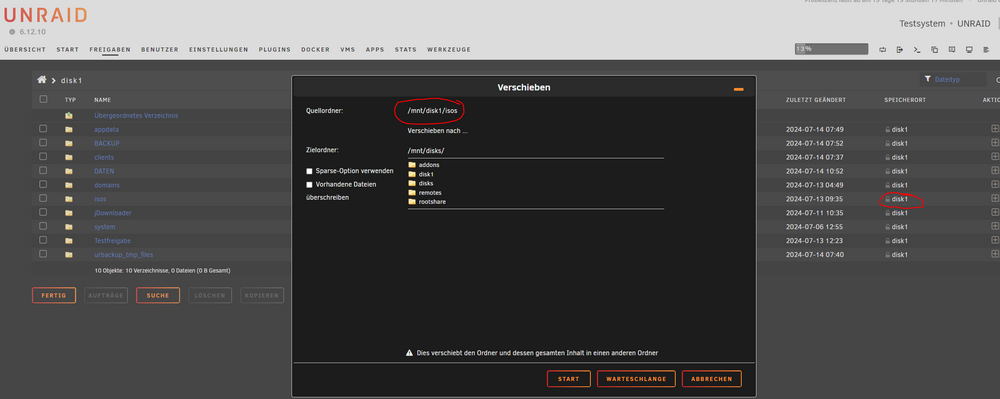Click the feedback speech bubble icon

point(952,49)
